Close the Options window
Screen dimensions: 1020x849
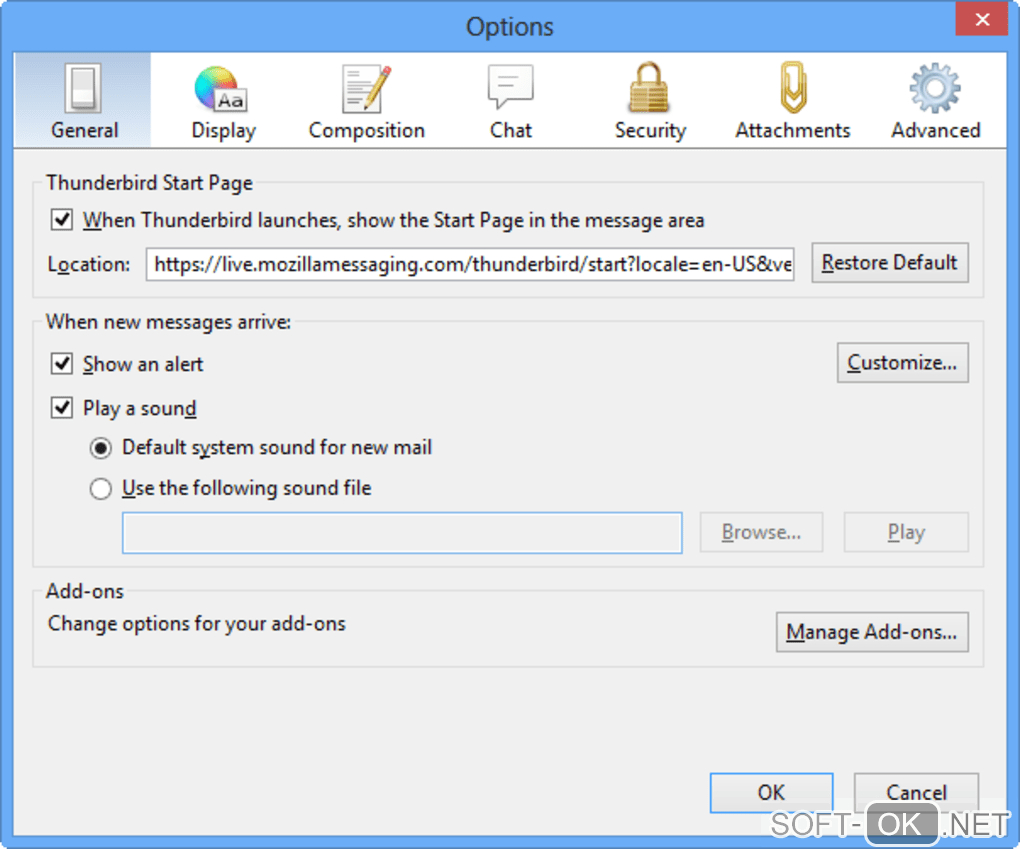pyautogui.click(x=982, y=19)
